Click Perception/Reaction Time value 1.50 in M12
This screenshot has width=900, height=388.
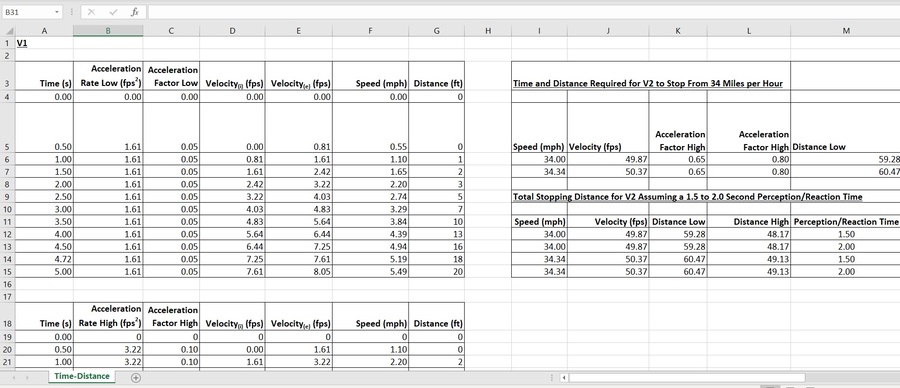coord(845,234)
